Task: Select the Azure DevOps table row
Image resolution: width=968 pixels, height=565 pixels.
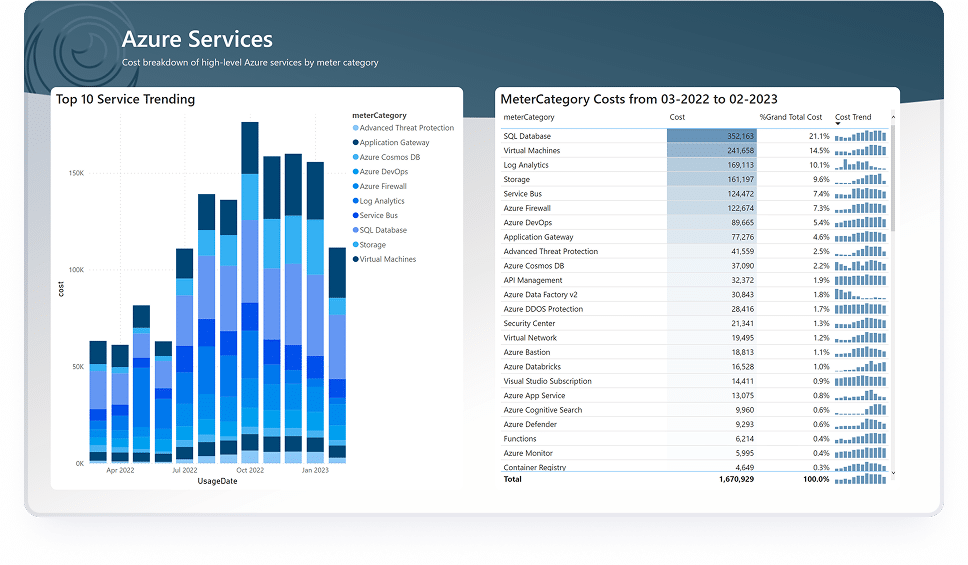Action: point(695,222)
